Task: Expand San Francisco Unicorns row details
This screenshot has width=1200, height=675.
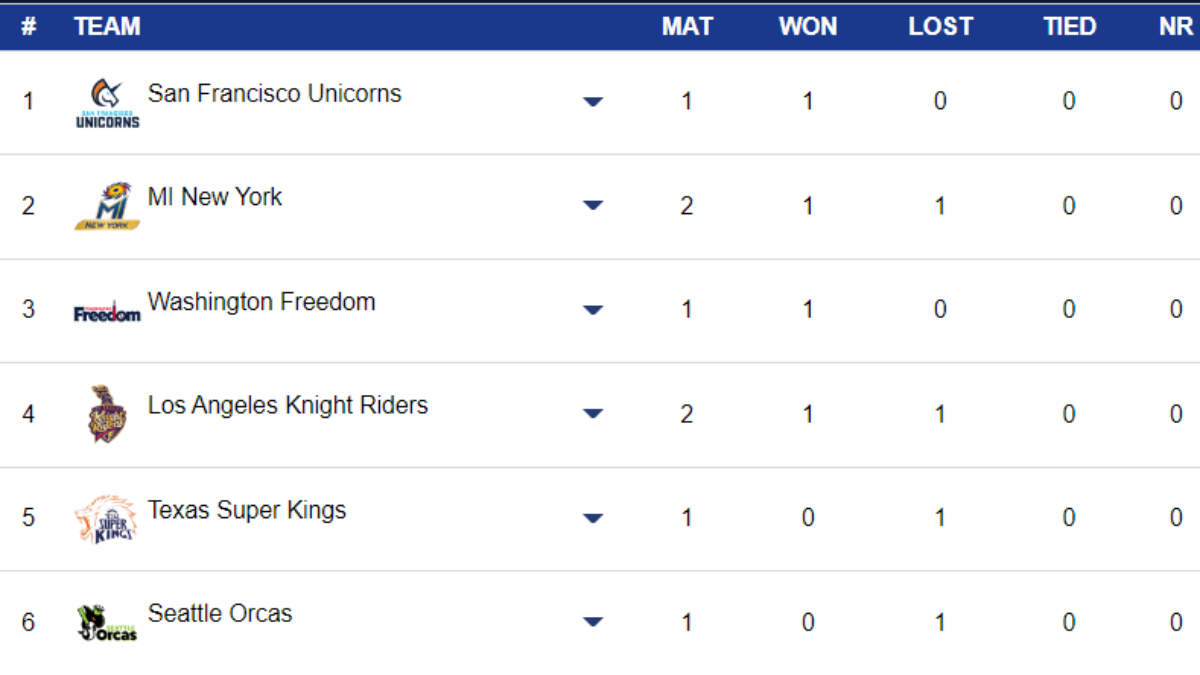Action: (x=593, y=102)
